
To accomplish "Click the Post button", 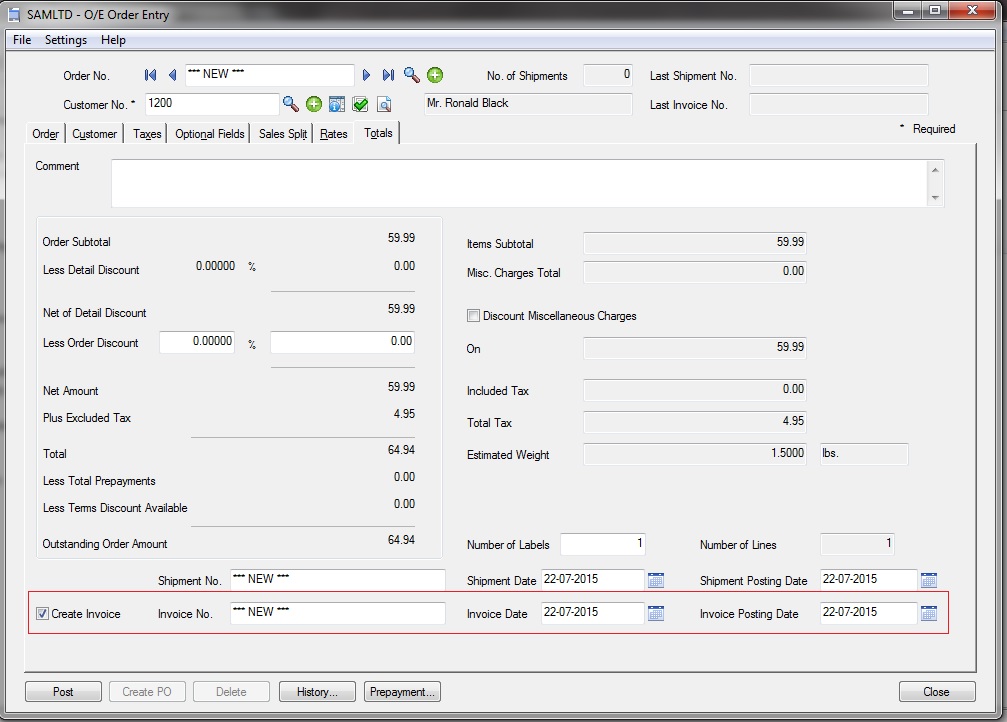I will [63, 692].
